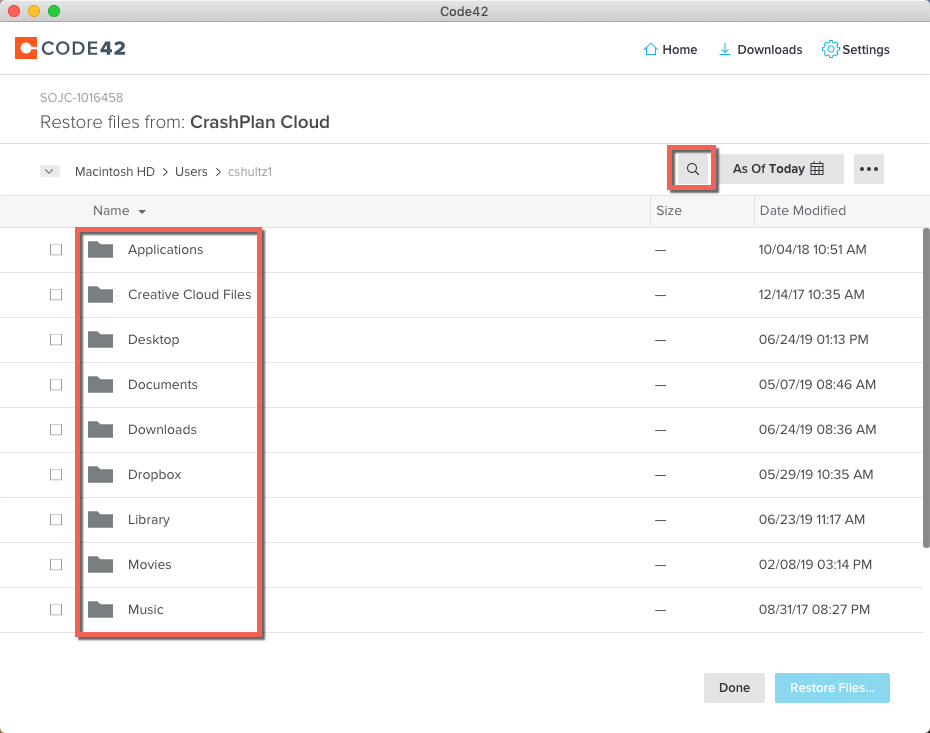Click the Restore Files button
The image size is (930, 733).
point(832,688)
